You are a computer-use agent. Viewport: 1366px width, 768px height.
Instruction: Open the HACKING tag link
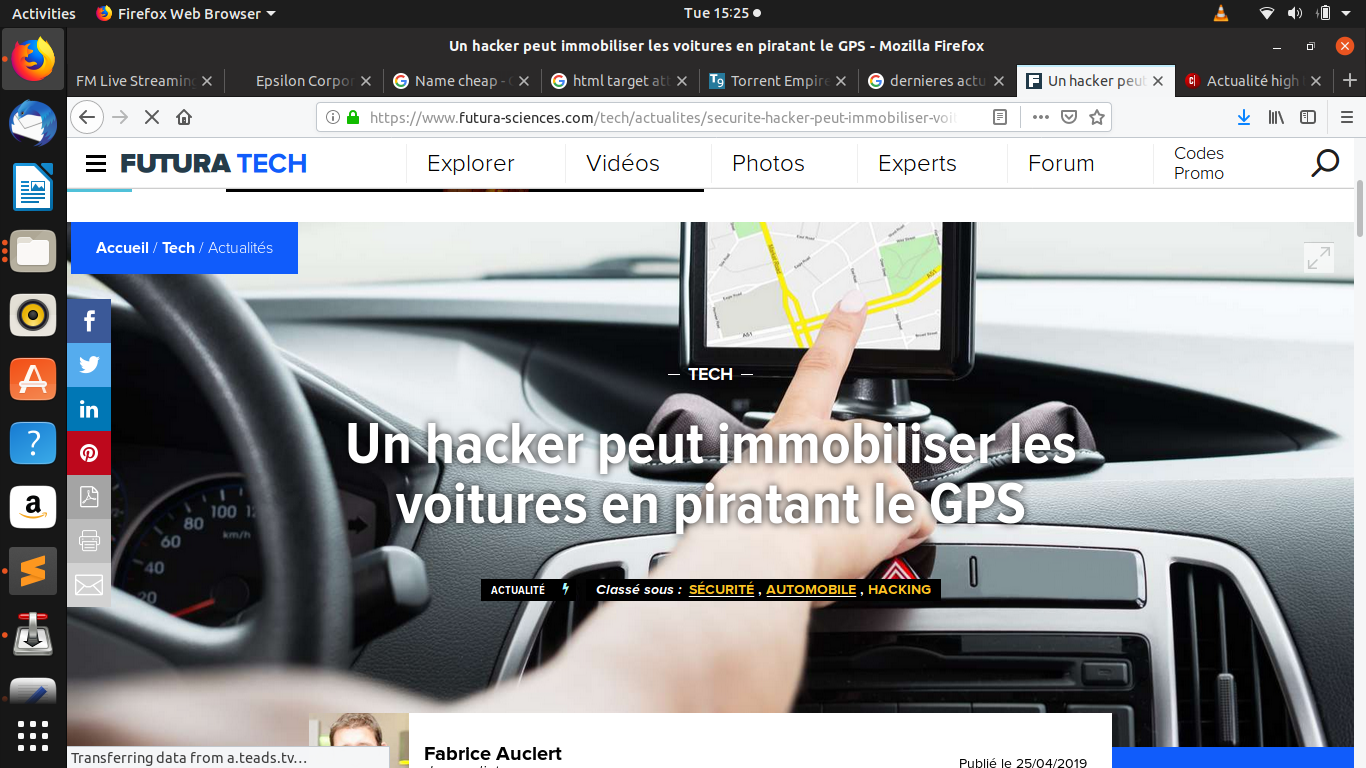899,590
